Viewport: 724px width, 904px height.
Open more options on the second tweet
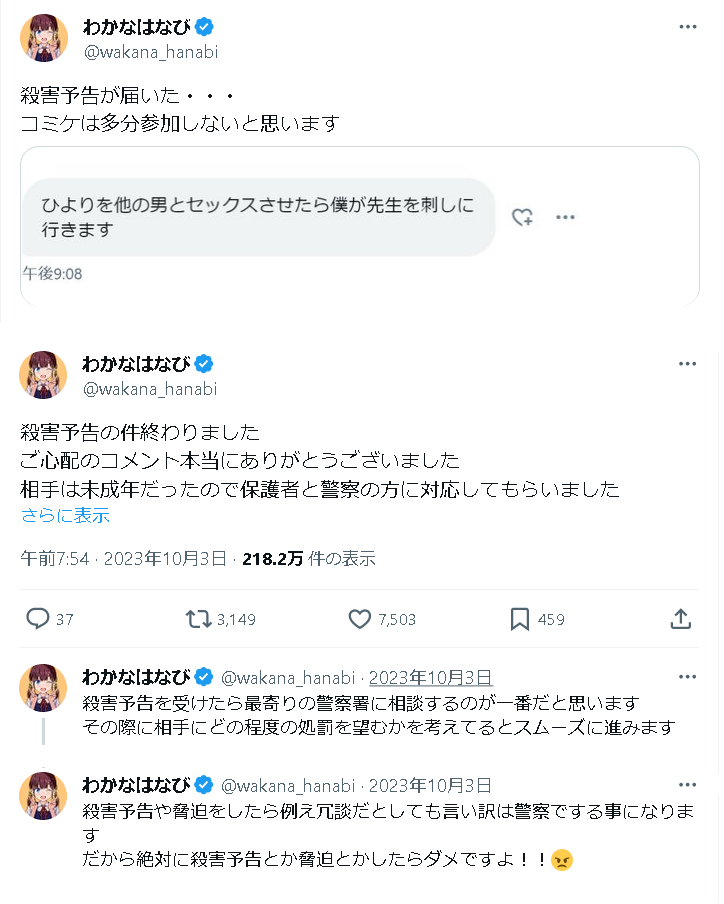(x=688, y=364)
